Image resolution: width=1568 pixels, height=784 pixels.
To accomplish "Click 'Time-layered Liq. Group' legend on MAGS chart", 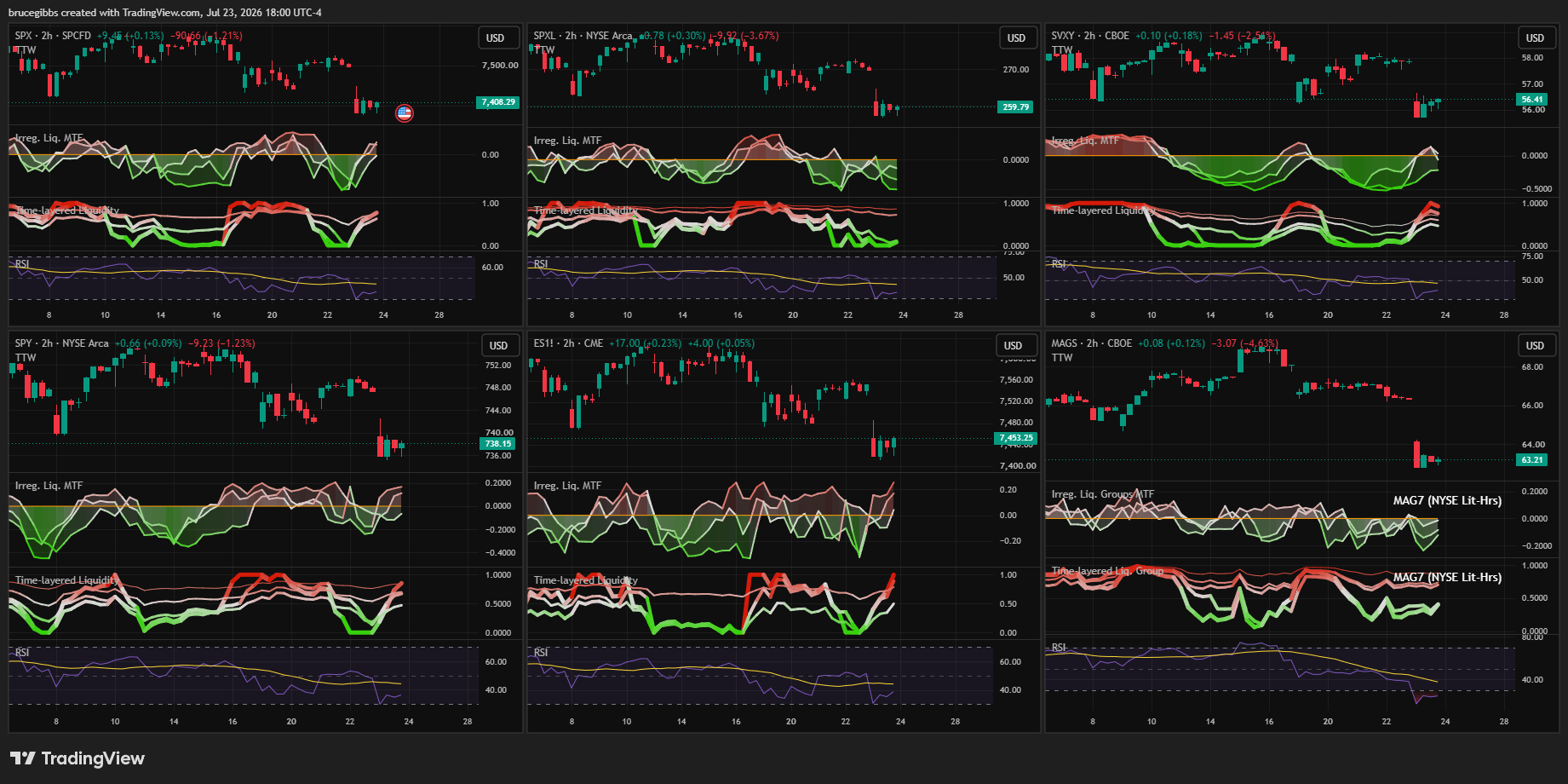I will tap(1107, 571).
